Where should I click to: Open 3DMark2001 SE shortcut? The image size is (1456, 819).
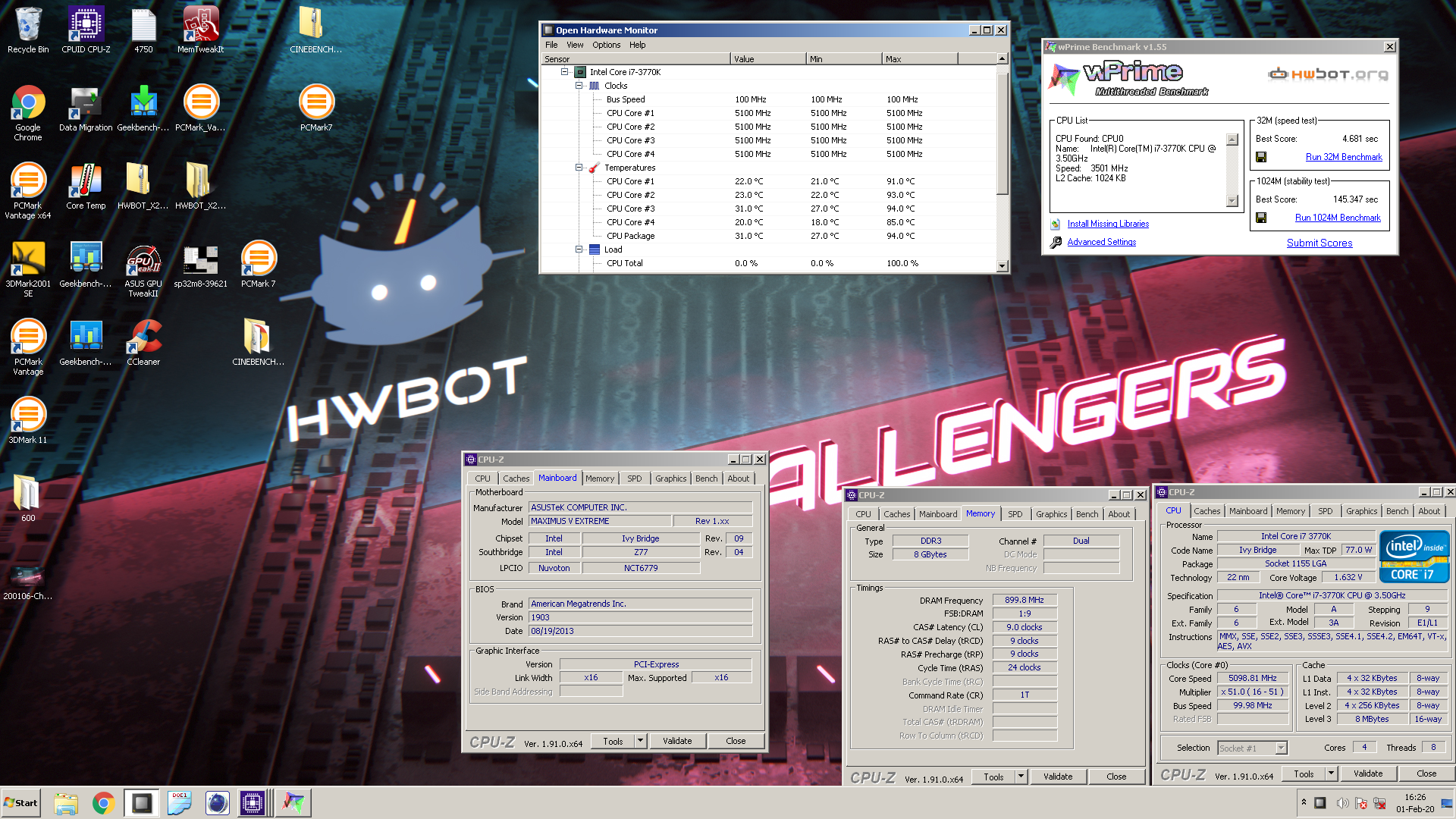(x=28, y=268)
